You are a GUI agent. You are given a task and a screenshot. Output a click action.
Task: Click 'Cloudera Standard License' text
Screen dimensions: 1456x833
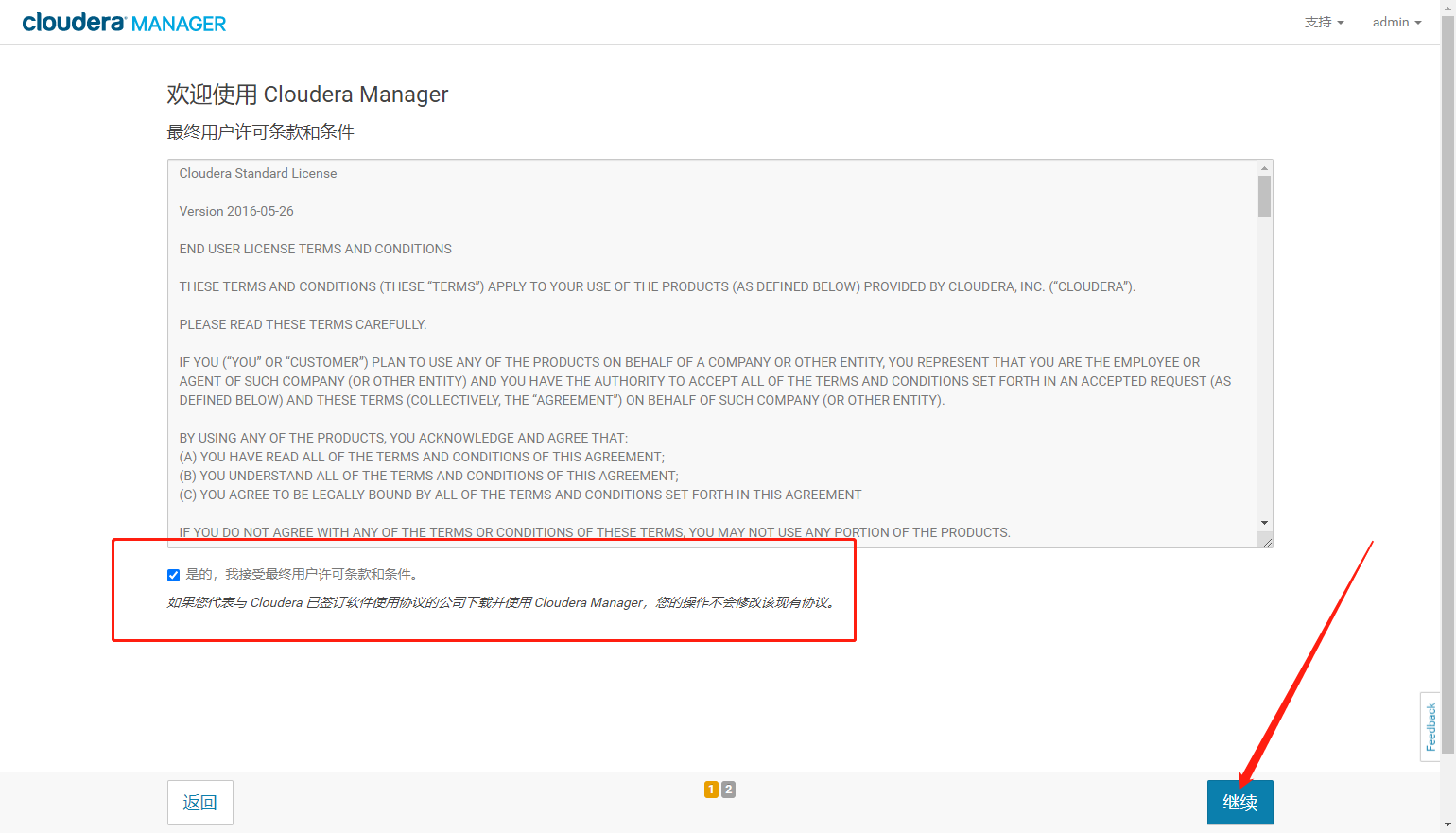coord(258,173)
